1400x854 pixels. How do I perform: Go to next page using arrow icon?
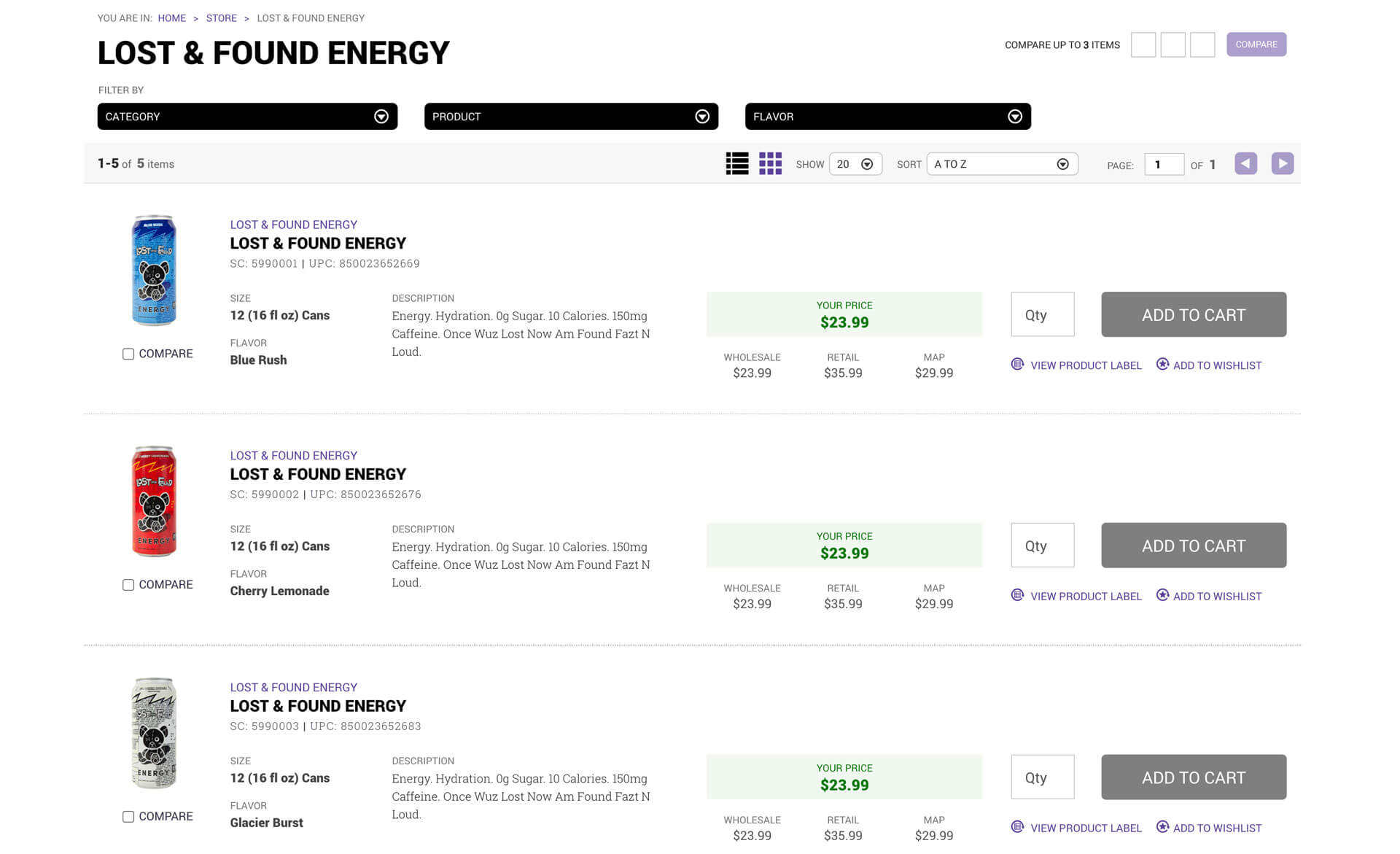click(1282, 163)
